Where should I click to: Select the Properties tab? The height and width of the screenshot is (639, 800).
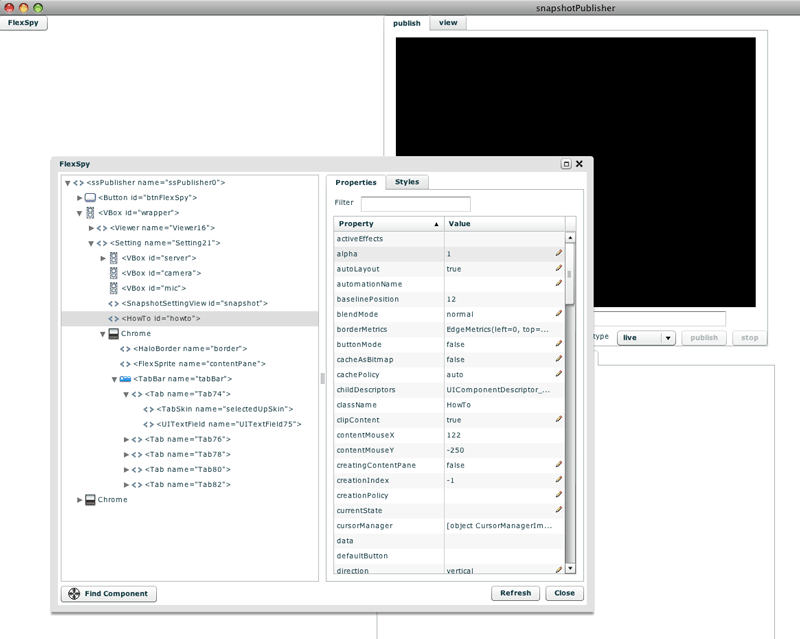click(356, 182)
